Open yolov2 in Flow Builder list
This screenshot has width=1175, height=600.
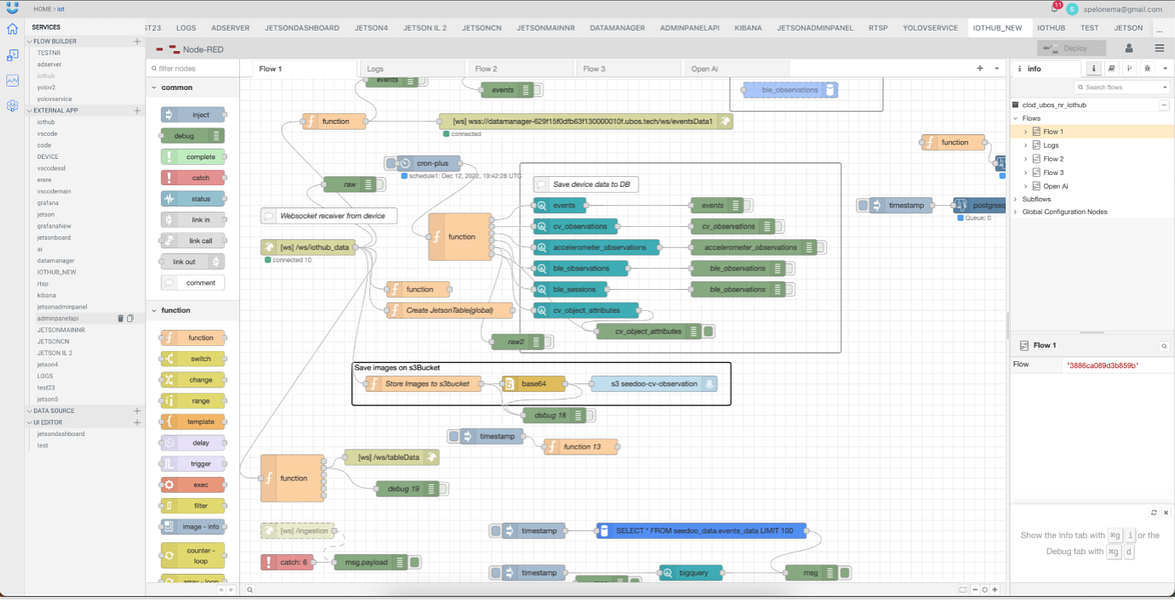[x=46, y=87]
